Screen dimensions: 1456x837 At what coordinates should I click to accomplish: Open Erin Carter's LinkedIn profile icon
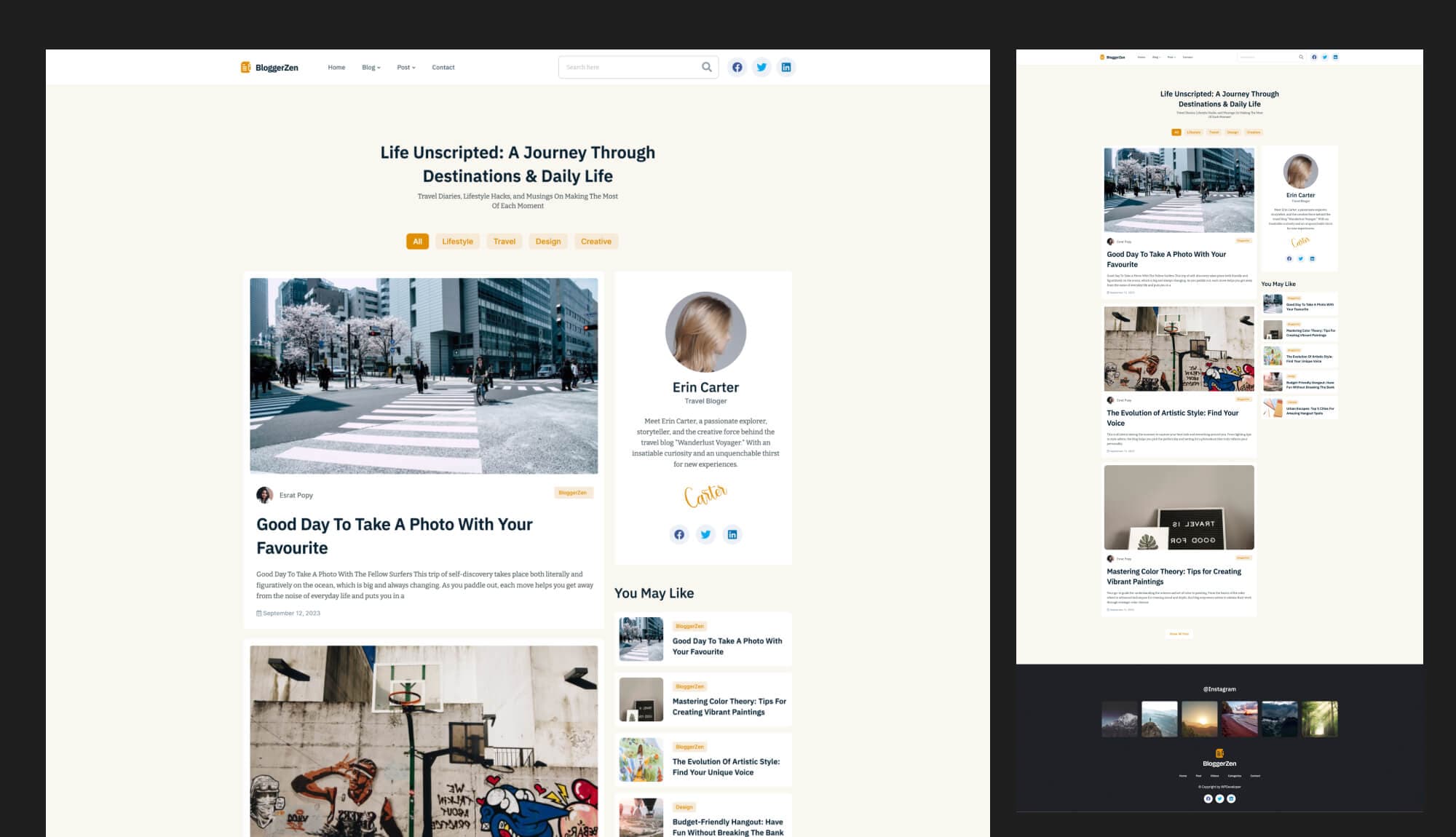pyautogui.click(x=732, y=534)
